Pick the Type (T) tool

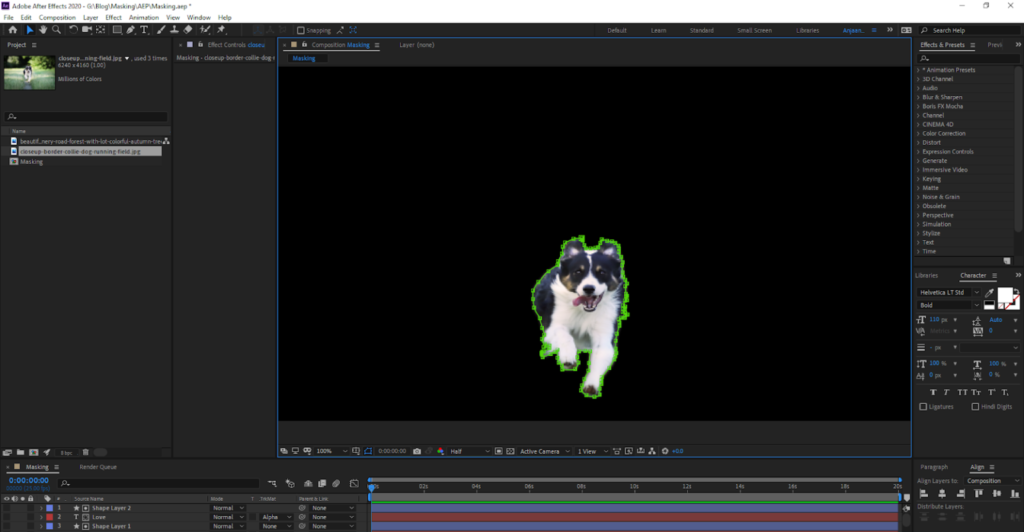click(x=144, y=30)
